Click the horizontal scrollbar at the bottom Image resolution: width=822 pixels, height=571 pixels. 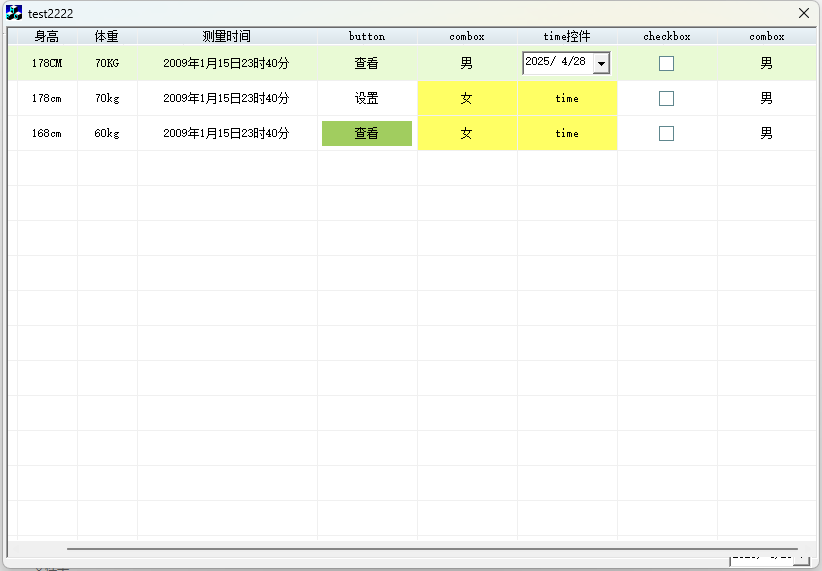(400, 549)
